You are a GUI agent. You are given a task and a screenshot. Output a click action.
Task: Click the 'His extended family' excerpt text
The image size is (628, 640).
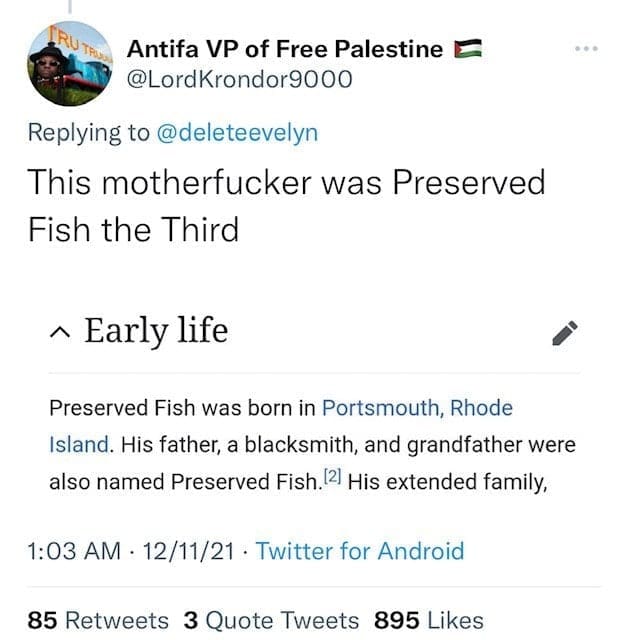coord(448,481)
